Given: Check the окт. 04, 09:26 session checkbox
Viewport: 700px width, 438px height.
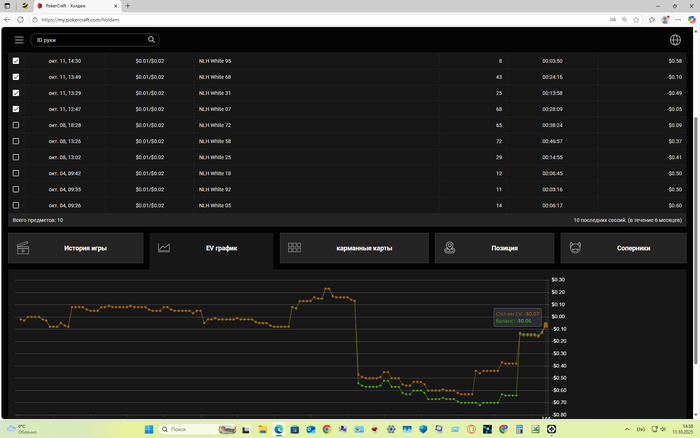Looking at the screenshot, I should coord(16,205).
